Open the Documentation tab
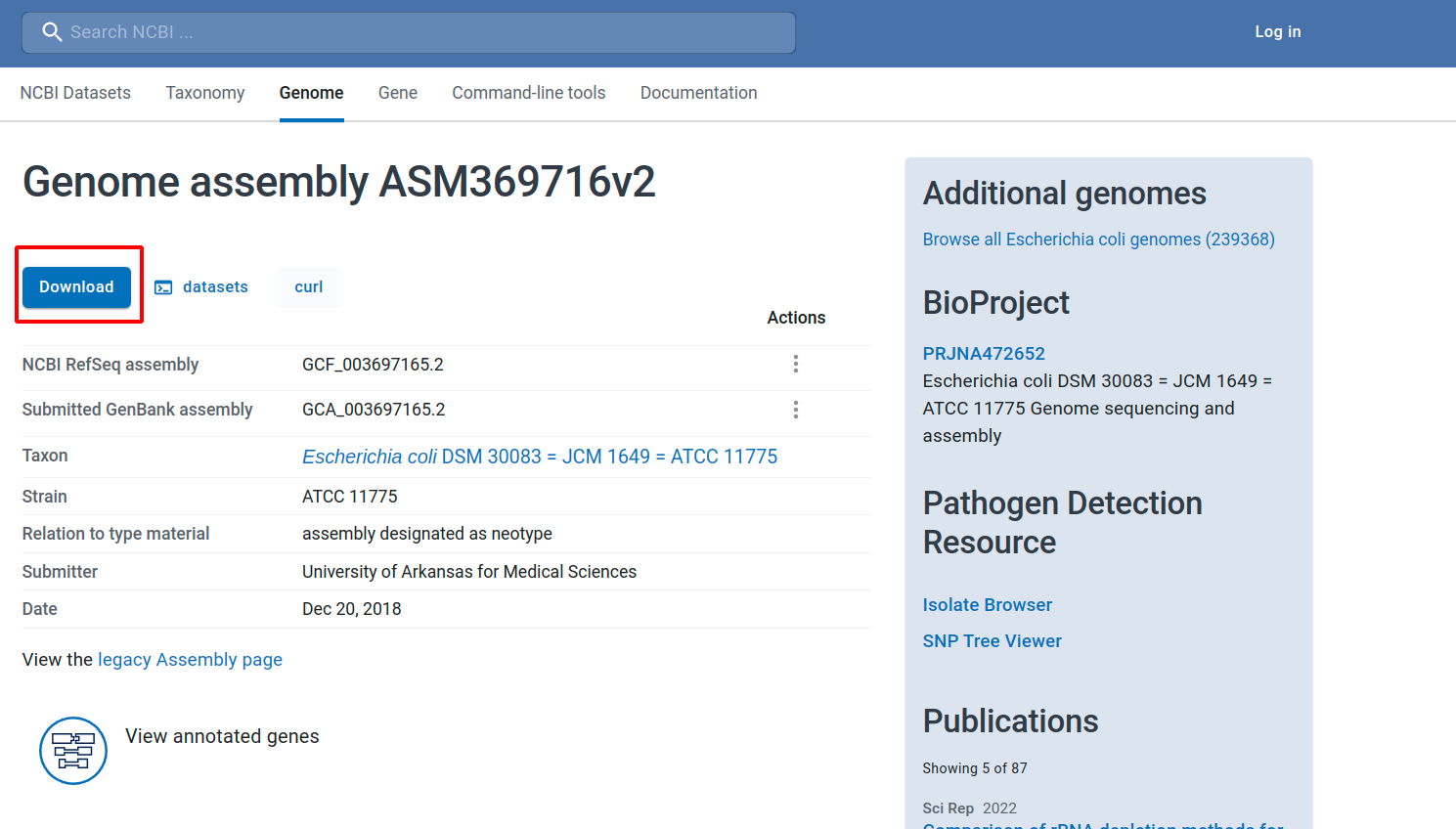The image size is (1456, 829). pyautogui.click(x=699, y=93)
